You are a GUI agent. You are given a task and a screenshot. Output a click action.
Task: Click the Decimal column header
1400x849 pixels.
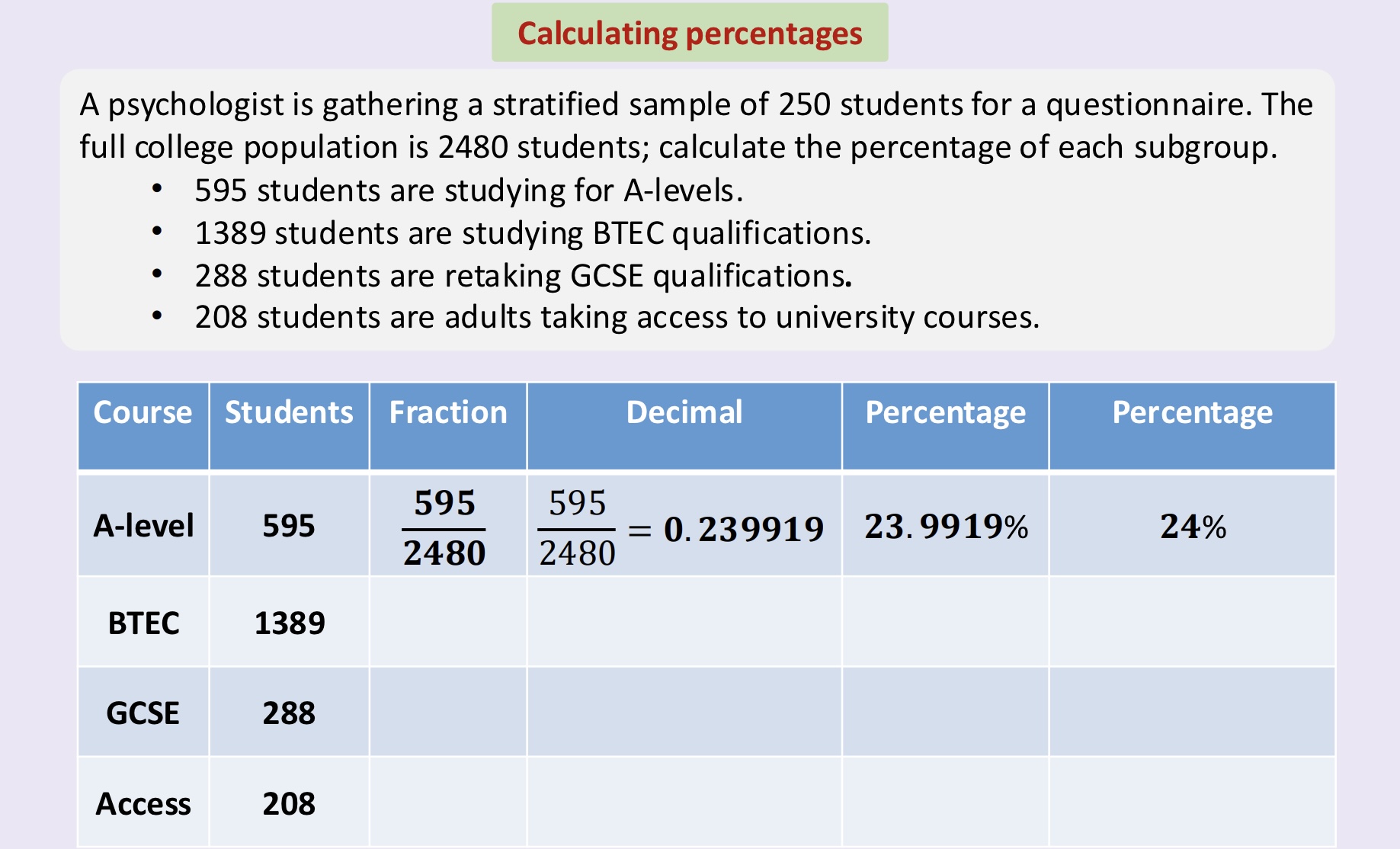point(684,425)
